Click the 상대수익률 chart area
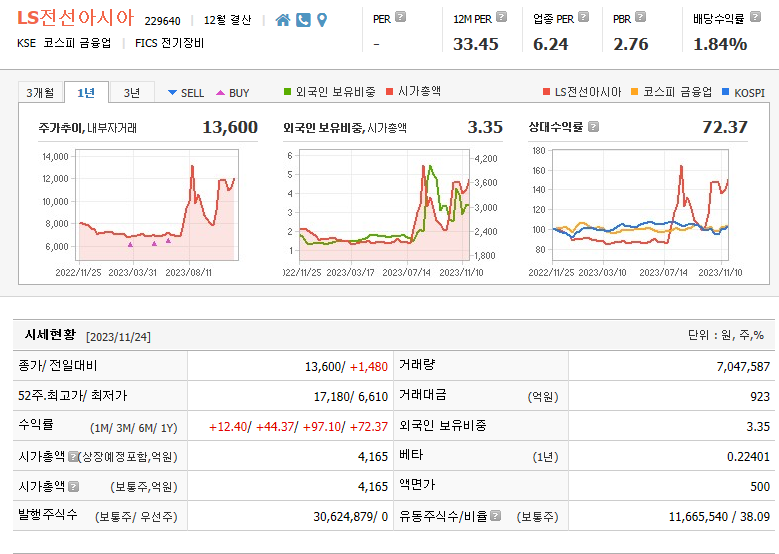The image size is (779, 554). coord(640,205)
